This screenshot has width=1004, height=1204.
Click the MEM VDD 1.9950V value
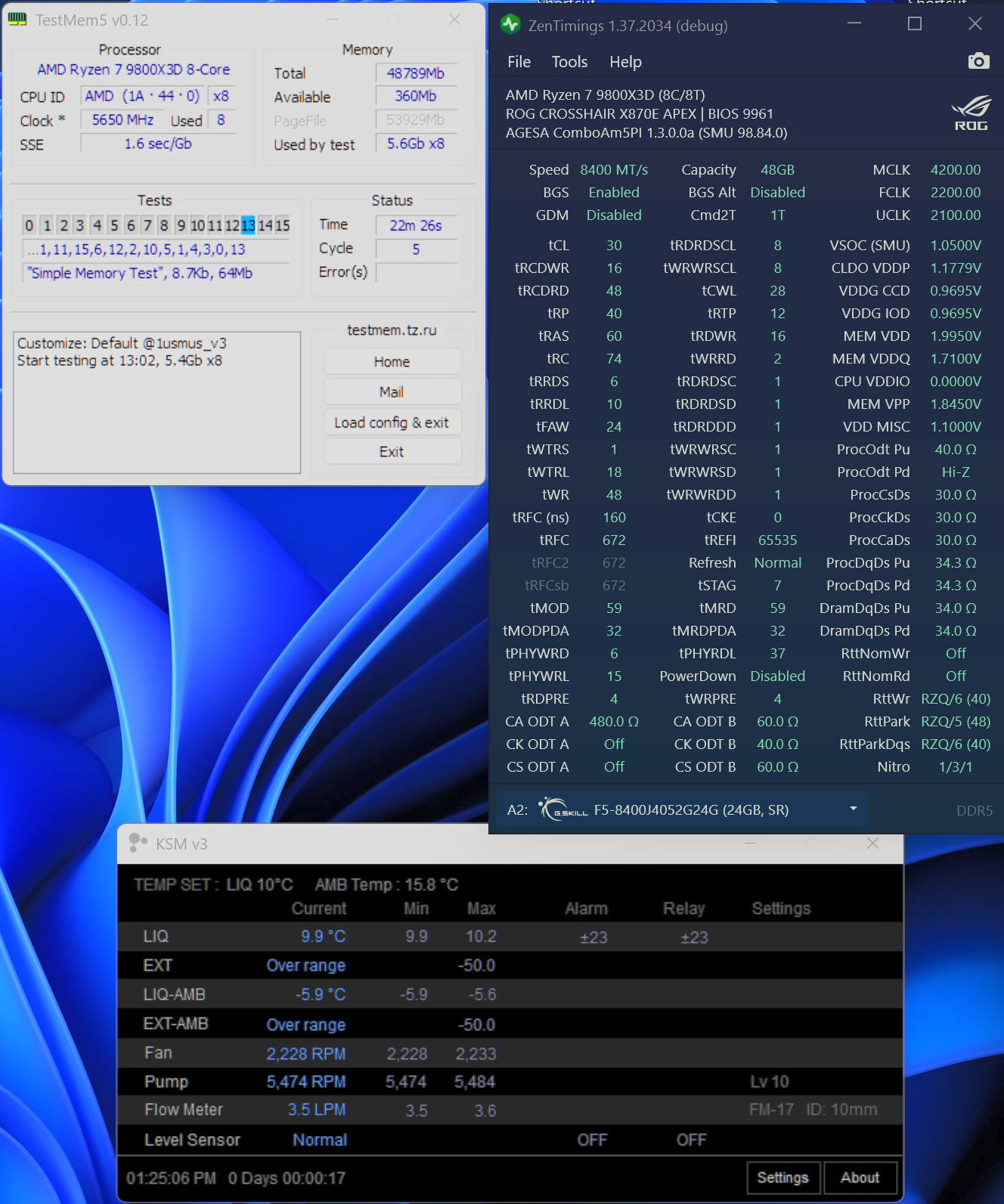[956, 336]
